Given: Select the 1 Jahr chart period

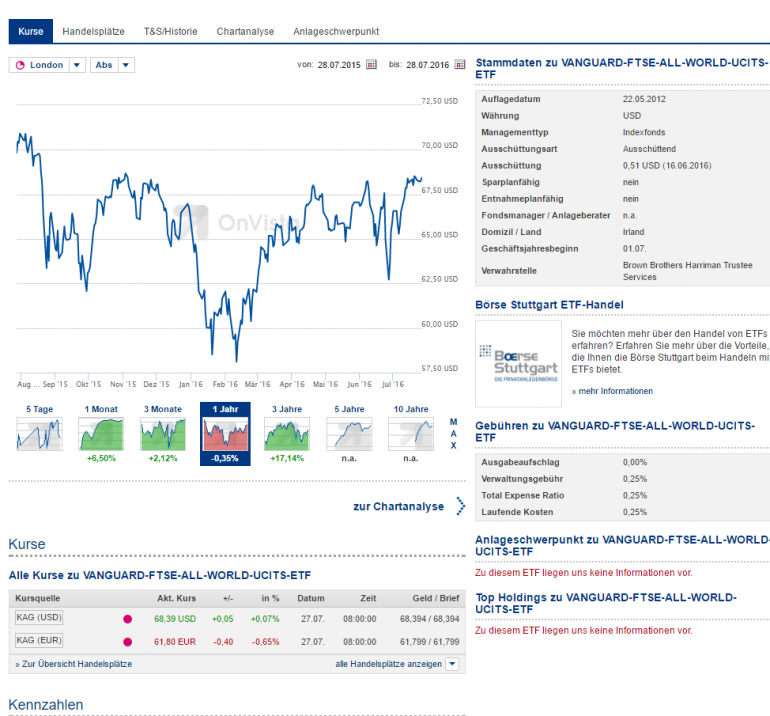Looking at the screenshot, I should click(225, 434).
